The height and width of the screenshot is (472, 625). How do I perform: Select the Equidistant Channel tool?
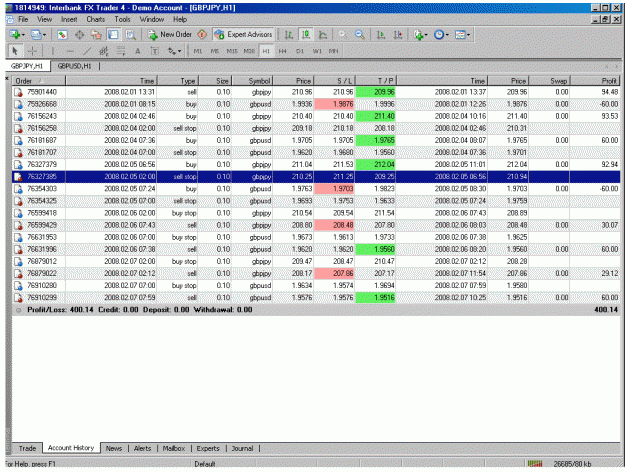point(104,51)
